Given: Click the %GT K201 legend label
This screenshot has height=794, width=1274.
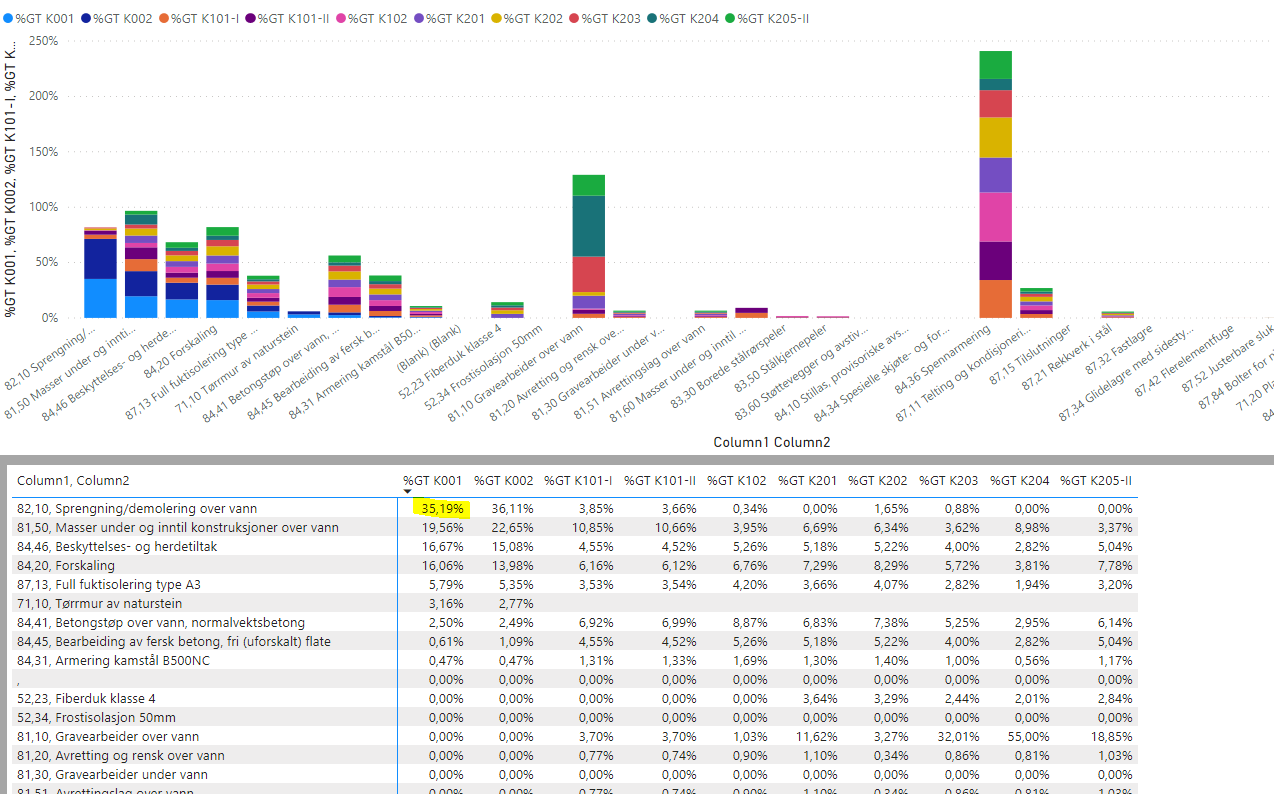Looking at the screenshot, I should coord(455,19).
